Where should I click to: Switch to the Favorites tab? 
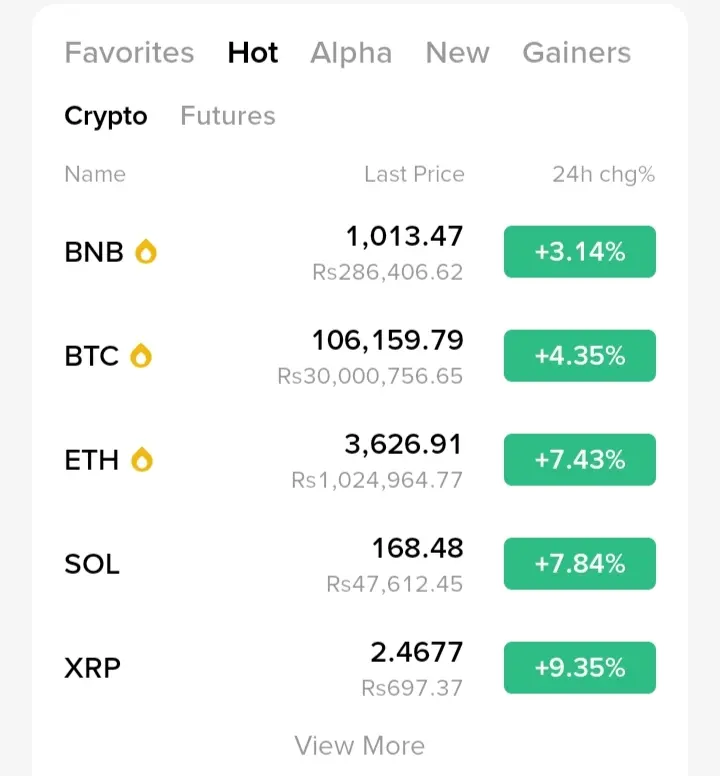click(129, 53)
